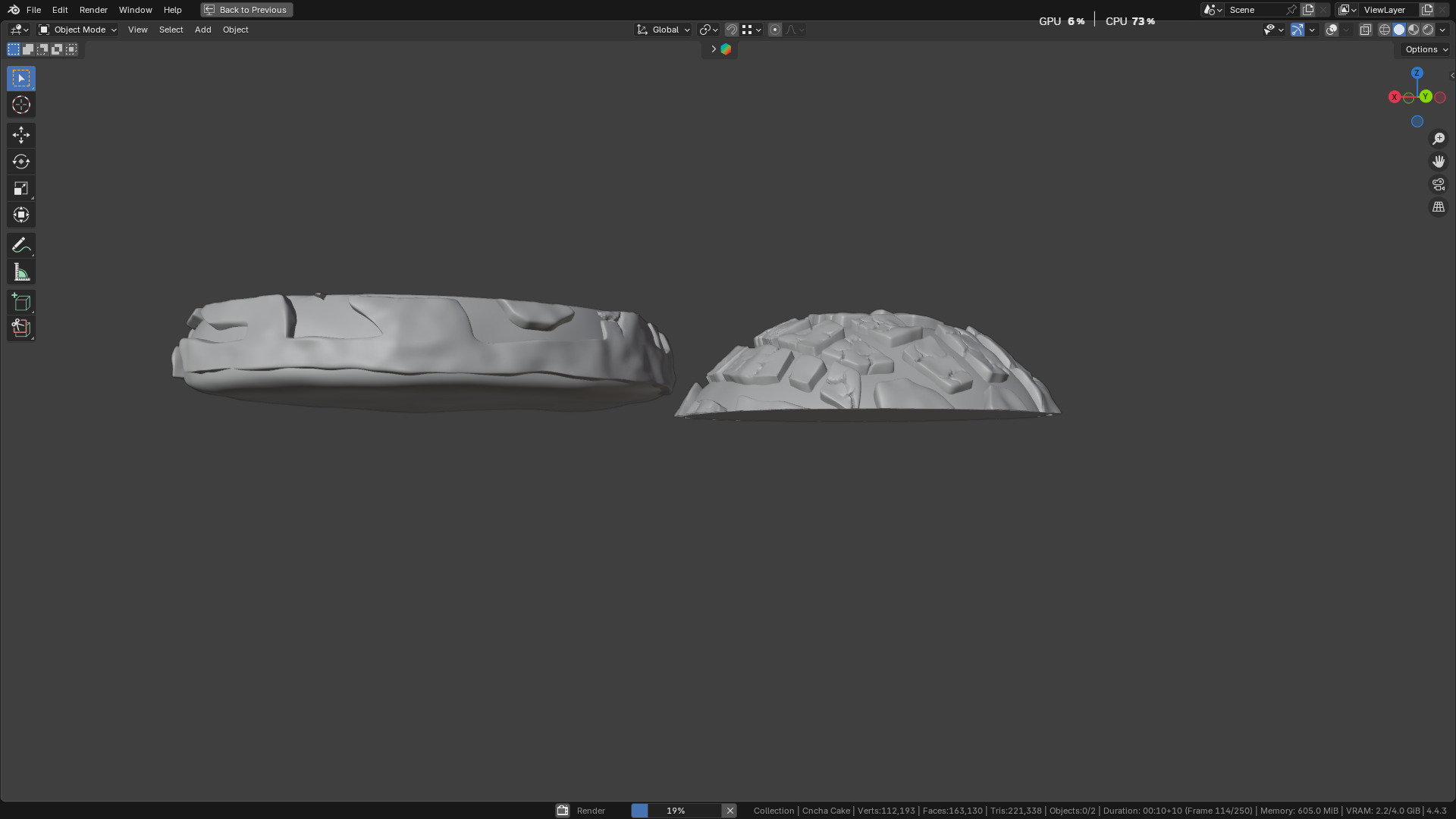This screenshot has width=1456, height=819.
Task: Open the Edit menu
Action: coord(60,10)
